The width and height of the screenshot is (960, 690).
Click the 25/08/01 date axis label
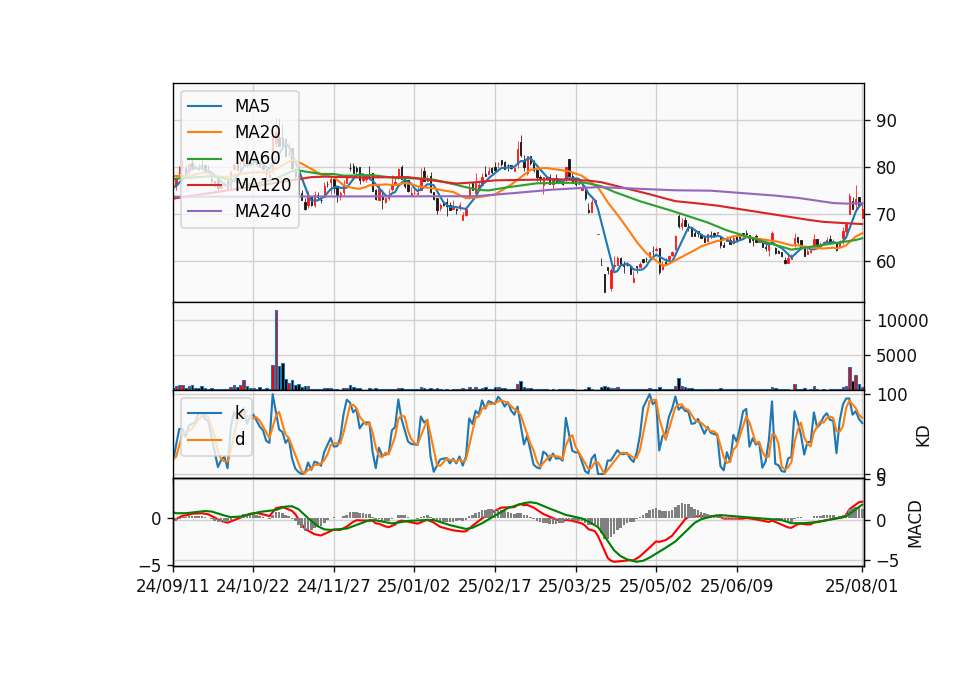coord(861,586)
